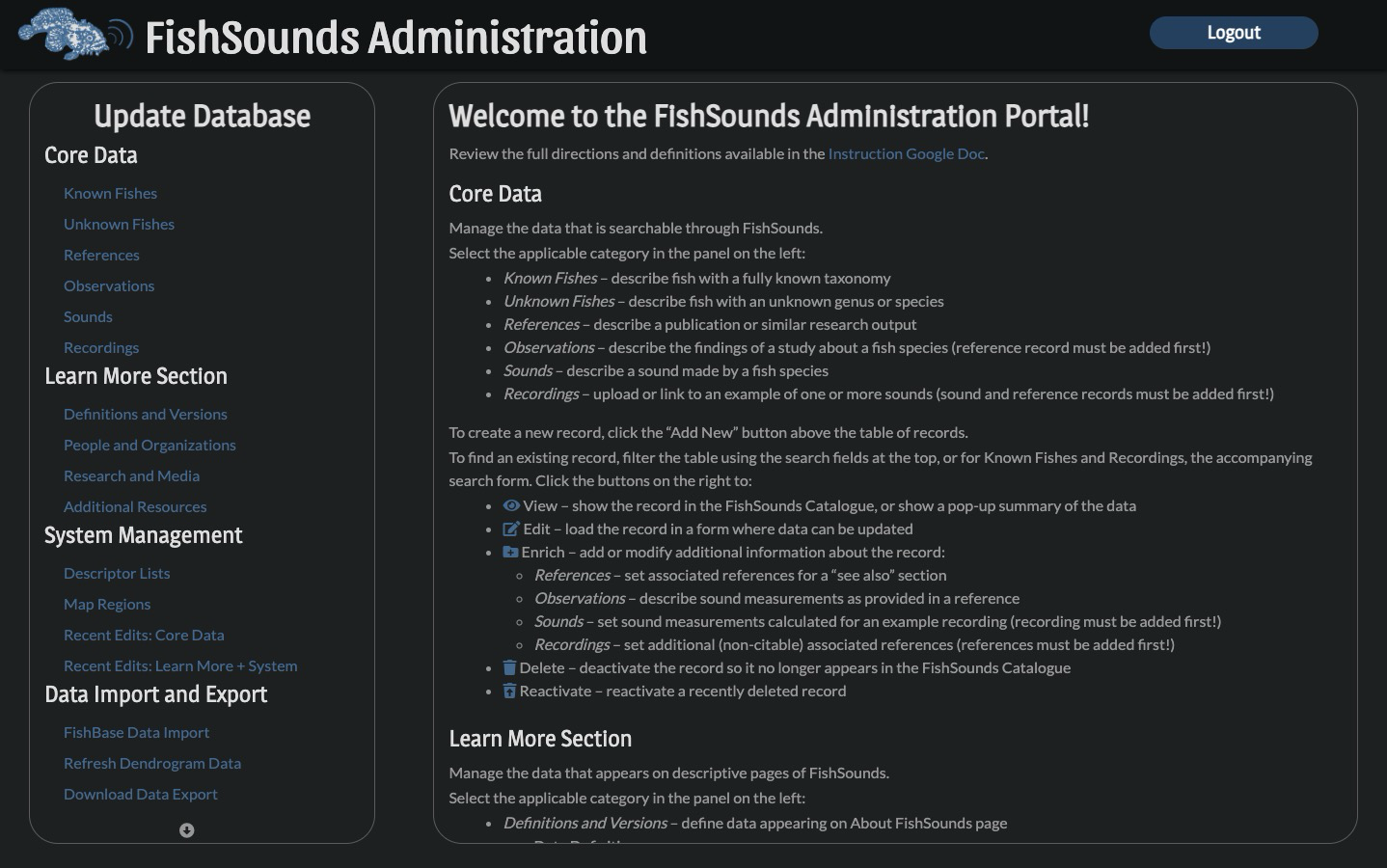Open Known Fishes in the sidebar
This screenshot has width=1387, height=868.
[110, 193]
